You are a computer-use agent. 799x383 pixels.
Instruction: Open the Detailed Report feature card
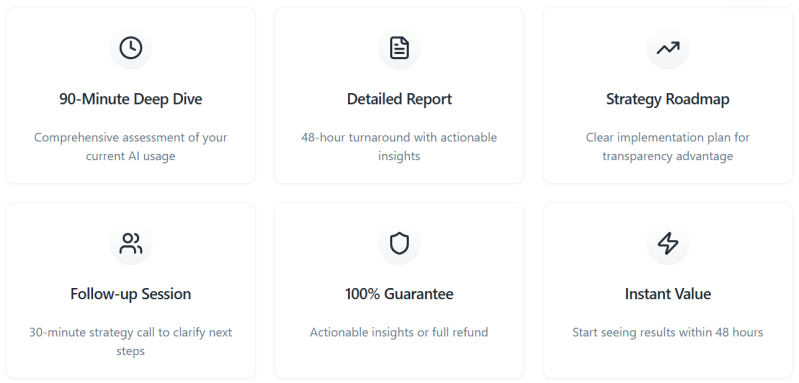click(x=399, y=95)
